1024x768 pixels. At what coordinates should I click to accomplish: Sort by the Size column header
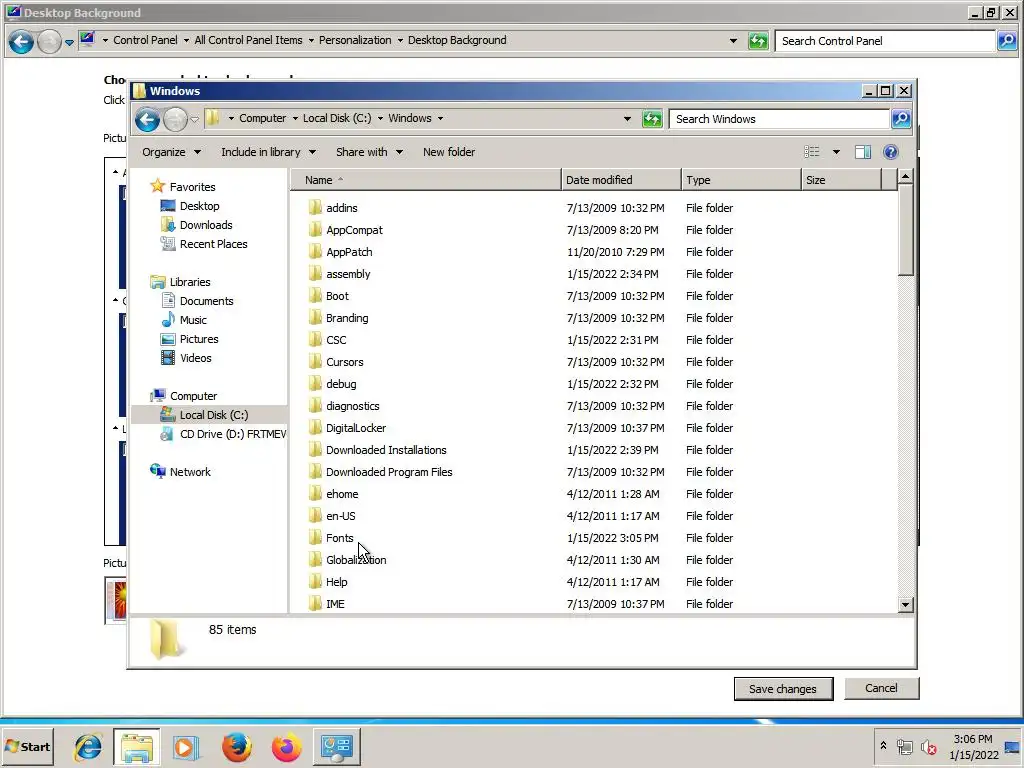pyautogui.click(x=841, y=180)
